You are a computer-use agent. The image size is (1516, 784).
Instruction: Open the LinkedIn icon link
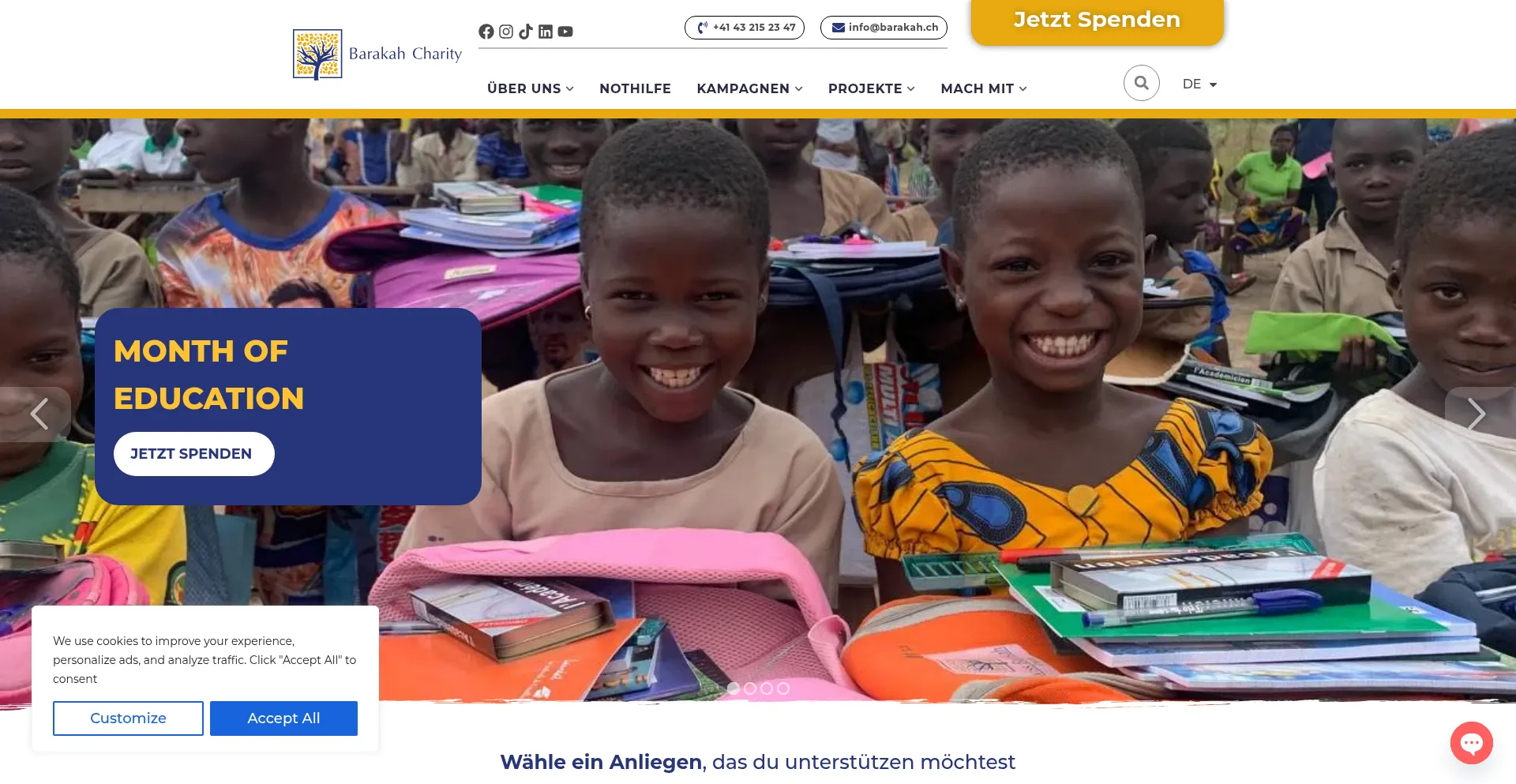point(546,32)
